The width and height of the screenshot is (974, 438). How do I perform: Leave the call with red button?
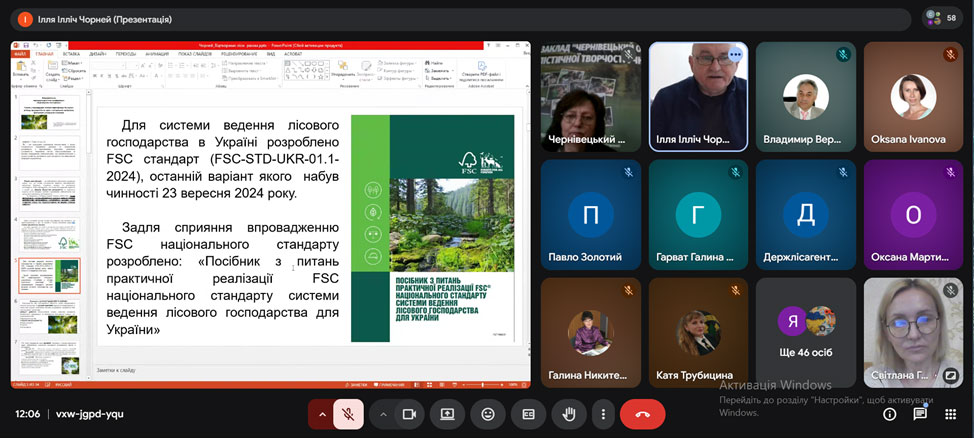click(x=642, y=413)
